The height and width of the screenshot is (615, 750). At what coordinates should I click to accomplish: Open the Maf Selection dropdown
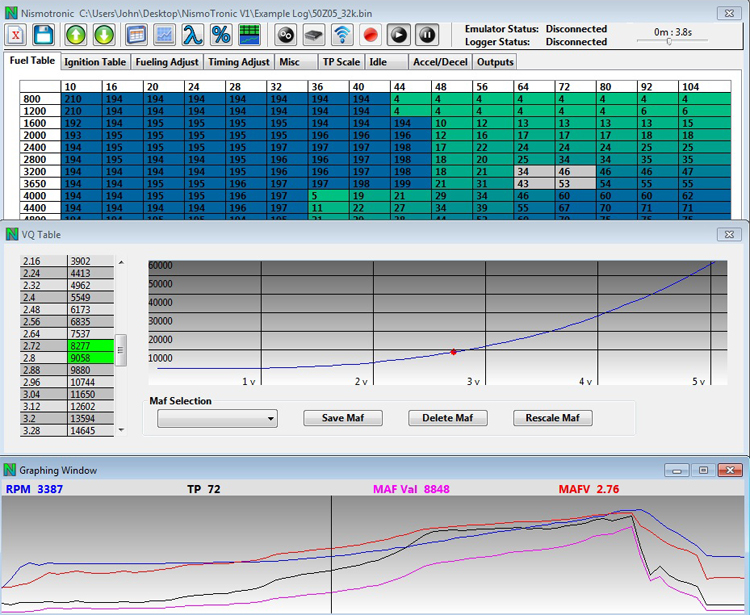(217, 419)
